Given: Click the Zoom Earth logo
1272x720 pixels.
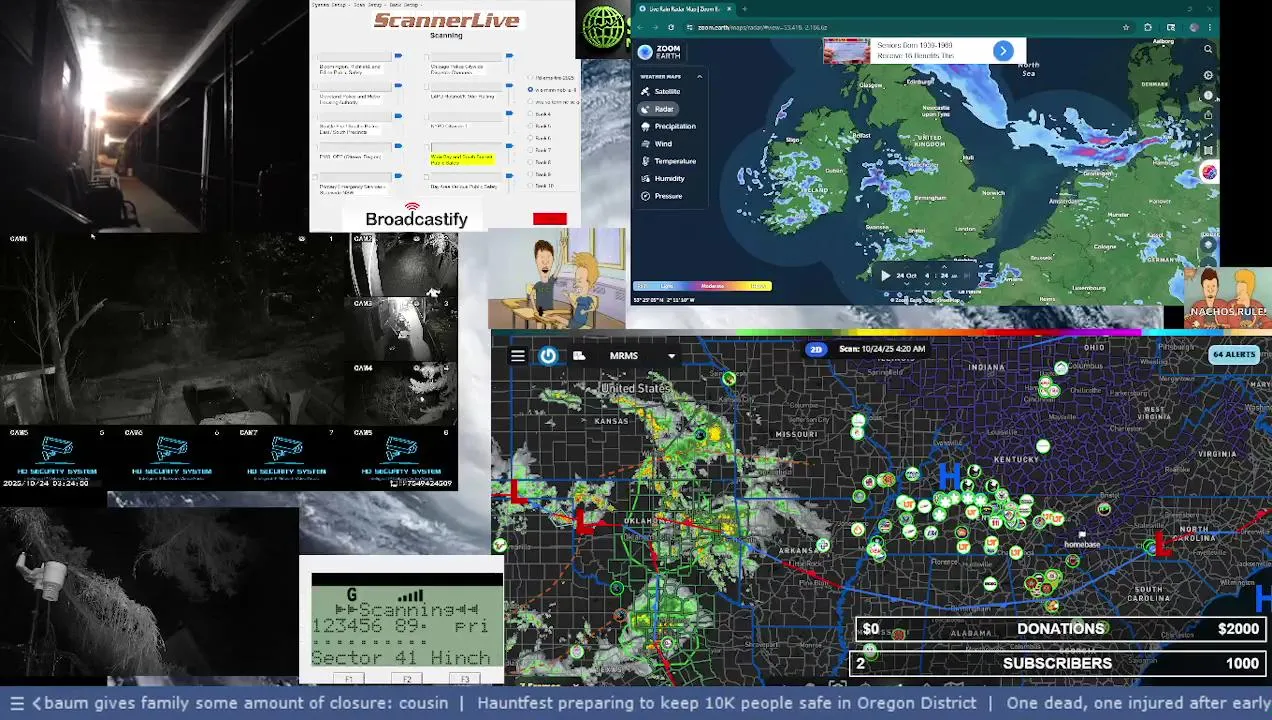Looking at the screenshot, I should coord(660,52).
